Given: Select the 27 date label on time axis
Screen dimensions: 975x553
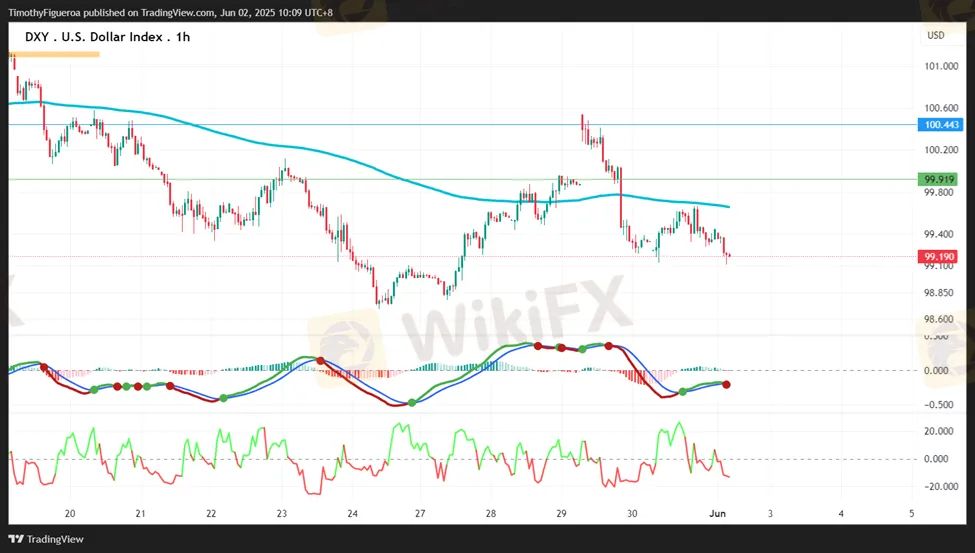Looking at the screenshot, I should 420,513.
